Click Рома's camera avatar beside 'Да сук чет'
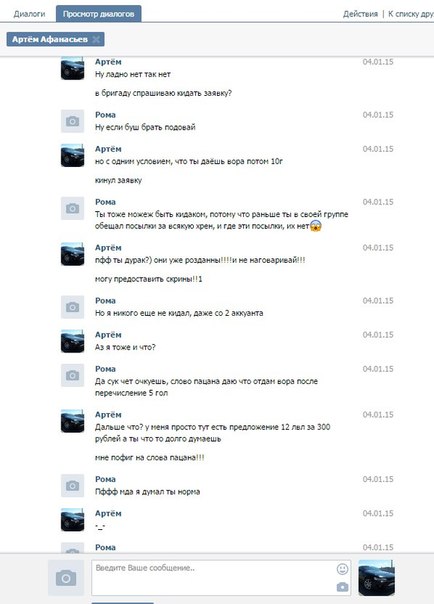Screen dimensions: 434x604 [72, 375]
